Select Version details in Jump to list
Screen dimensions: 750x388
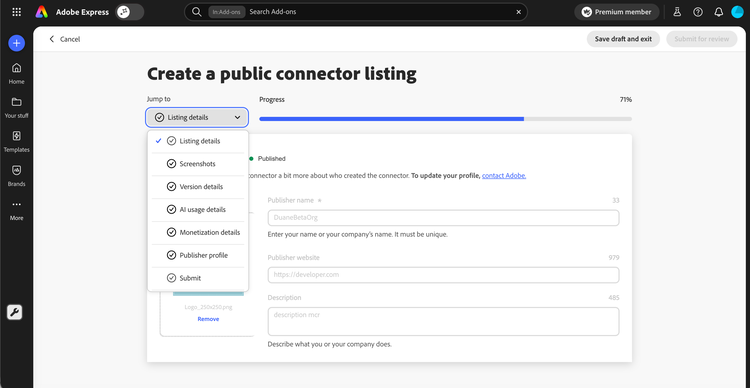pos(198,187)
